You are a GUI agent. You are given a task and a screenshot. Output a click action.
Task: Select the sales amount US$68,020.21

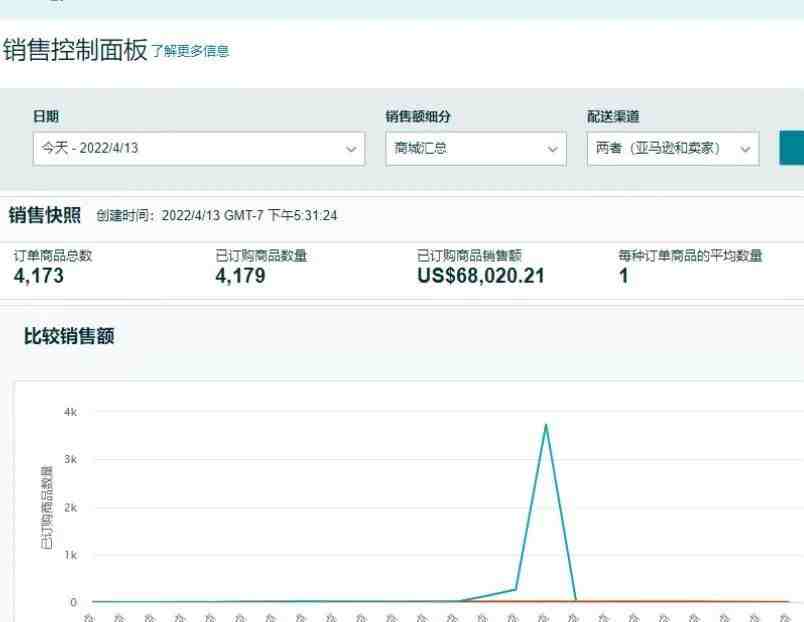tap(481, 276)
